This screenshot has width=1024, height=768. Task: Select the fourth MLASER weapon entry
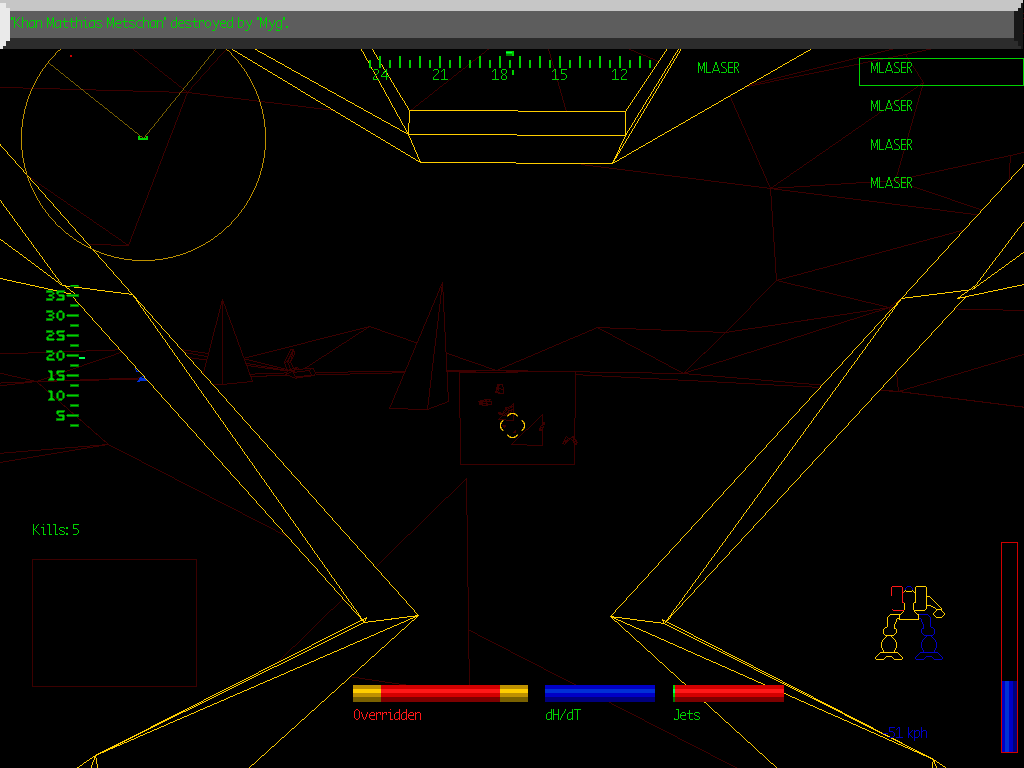(891, 183)
